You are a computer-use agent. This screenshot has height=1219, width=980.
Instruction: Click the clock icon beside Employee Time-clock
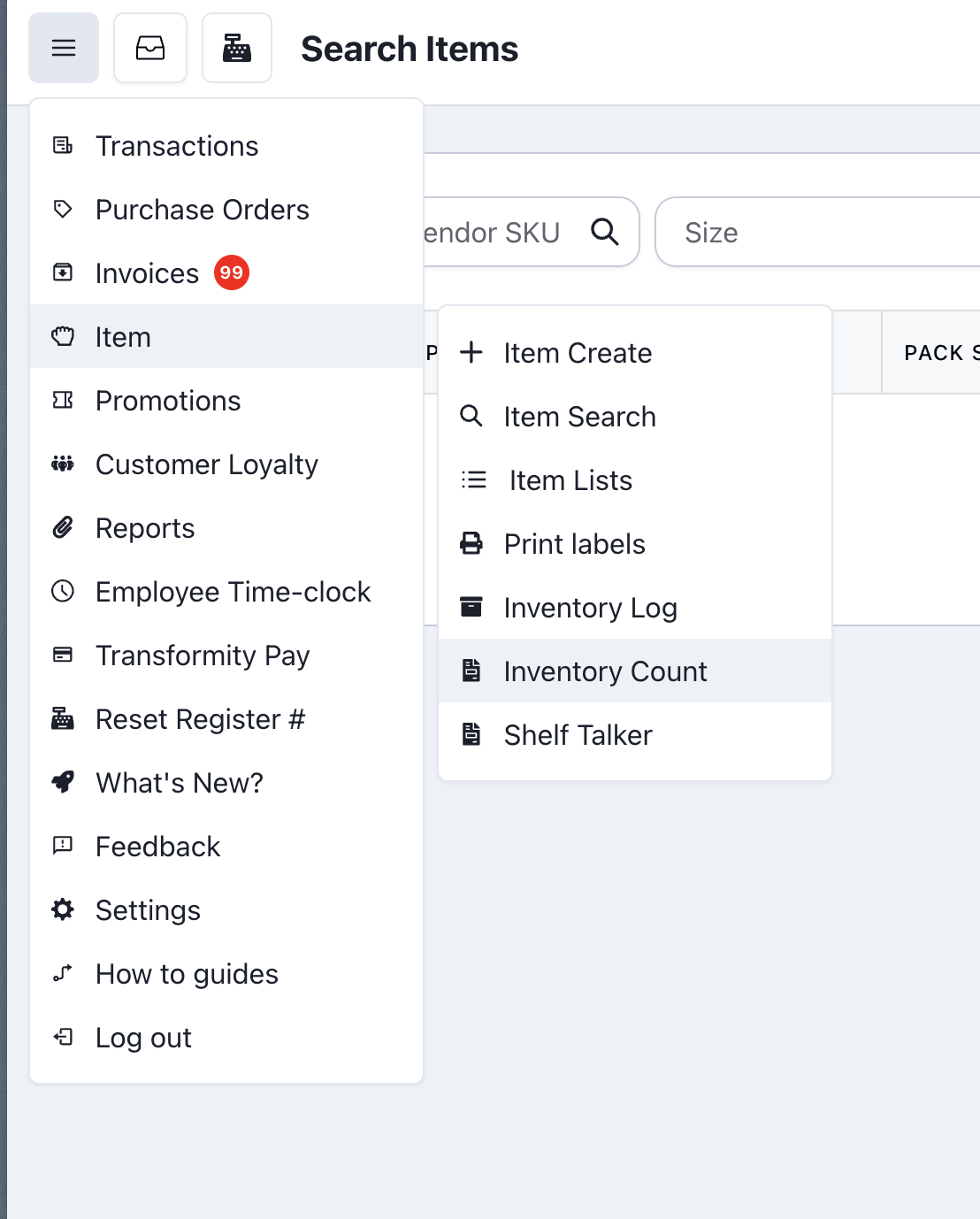click(63, 591)
